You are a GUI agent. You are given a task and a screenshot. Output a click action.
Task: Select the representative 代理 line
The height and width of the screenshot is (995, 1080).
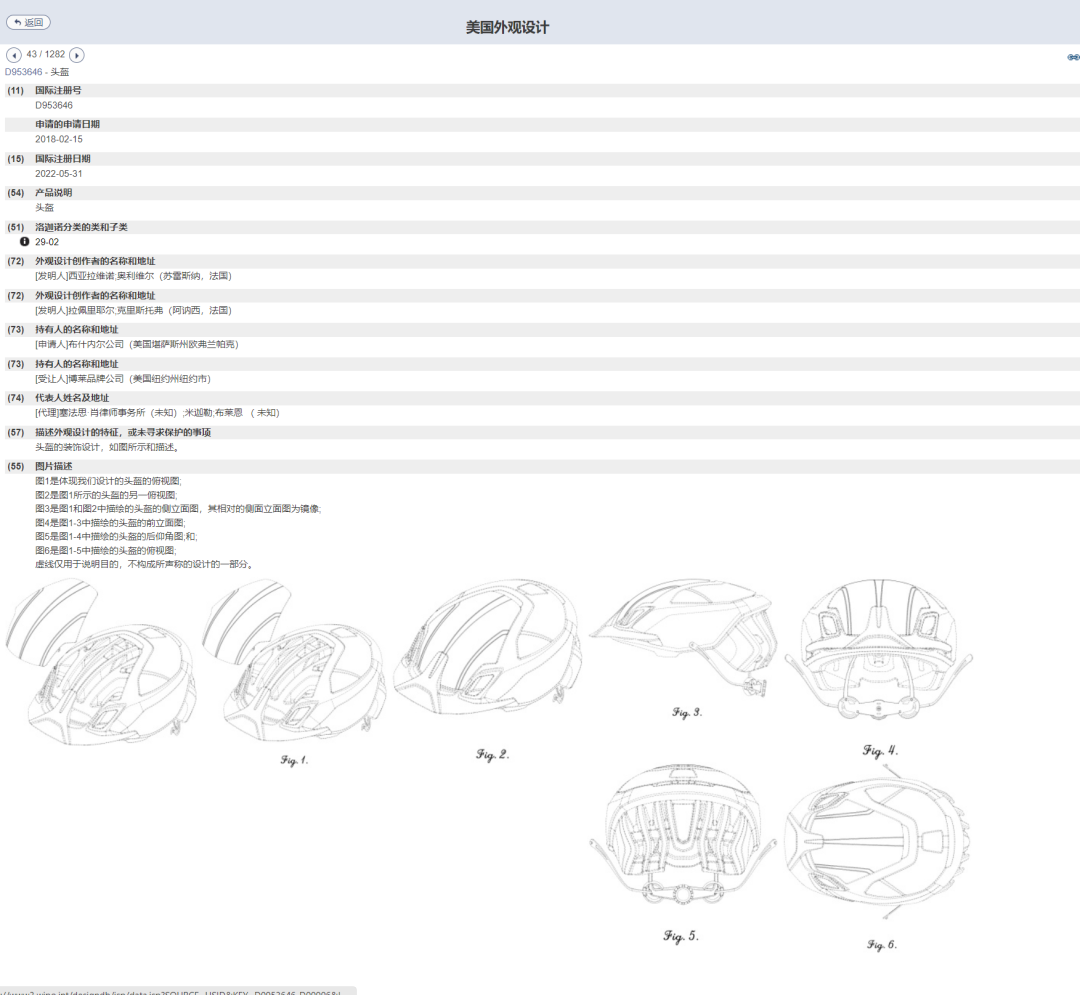(158, 413)
